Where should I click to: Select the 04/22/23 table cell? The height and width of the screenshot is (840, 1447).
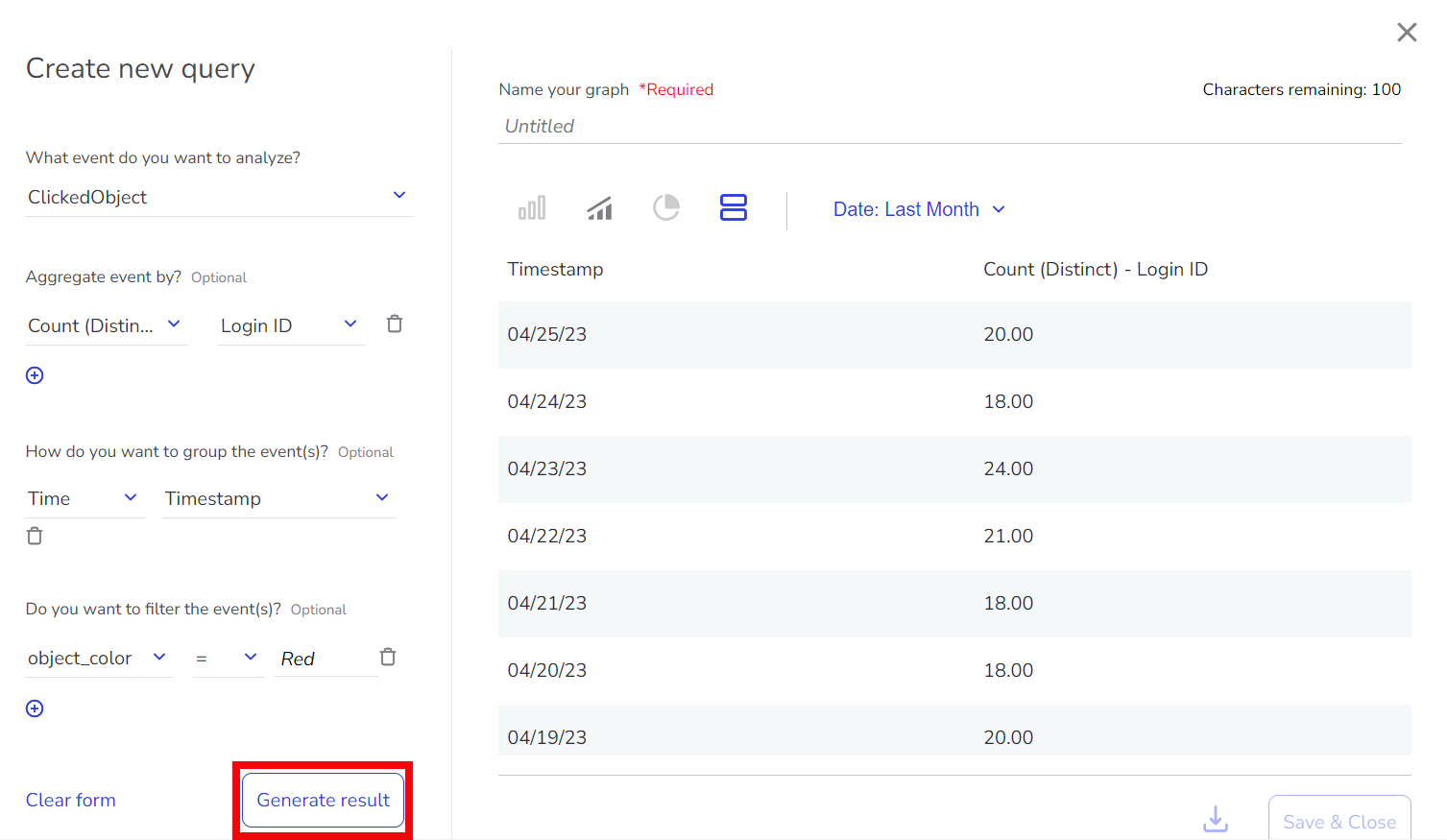[547, 536]
